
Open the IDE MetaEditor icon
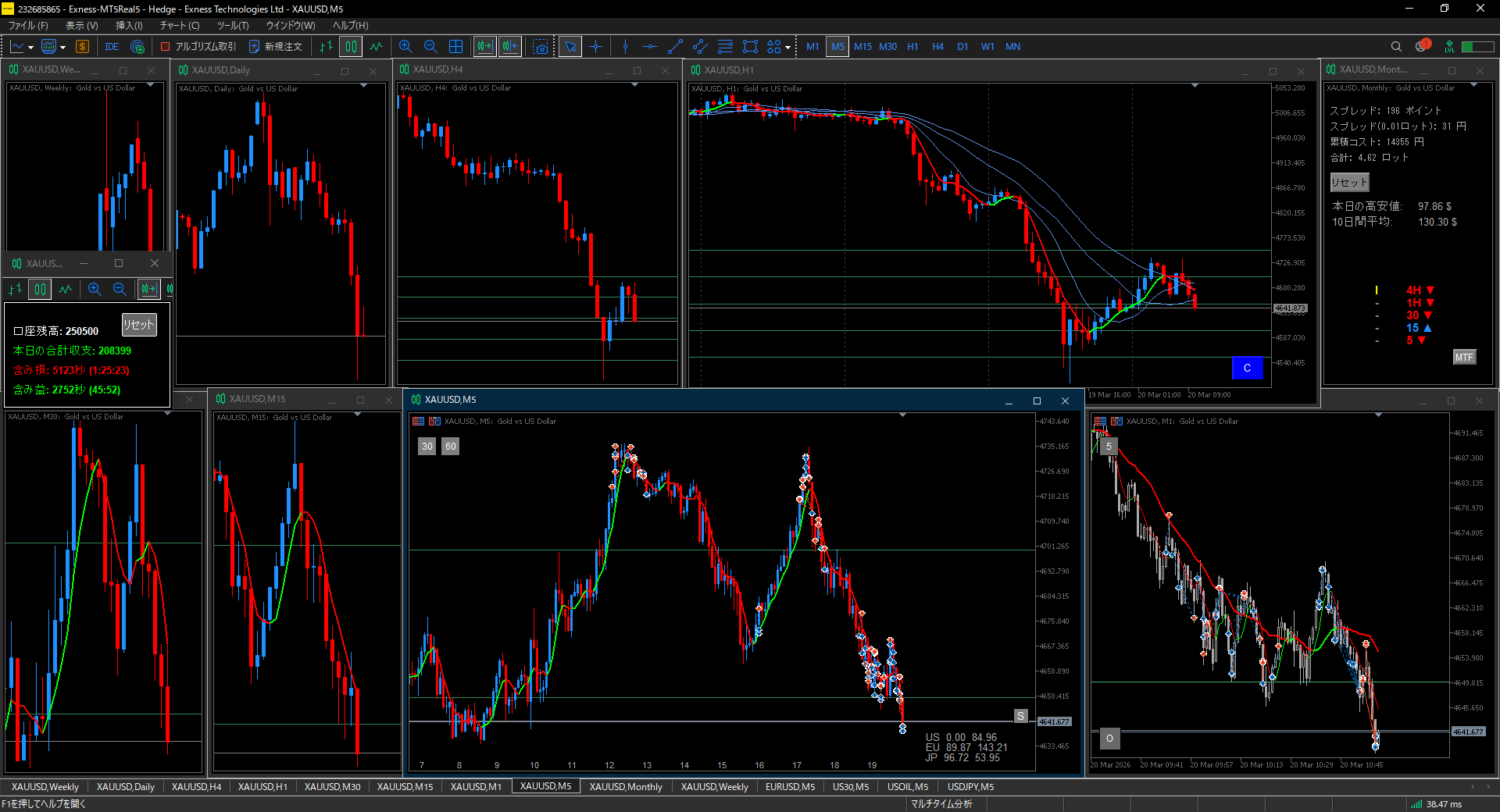(112, 47)
